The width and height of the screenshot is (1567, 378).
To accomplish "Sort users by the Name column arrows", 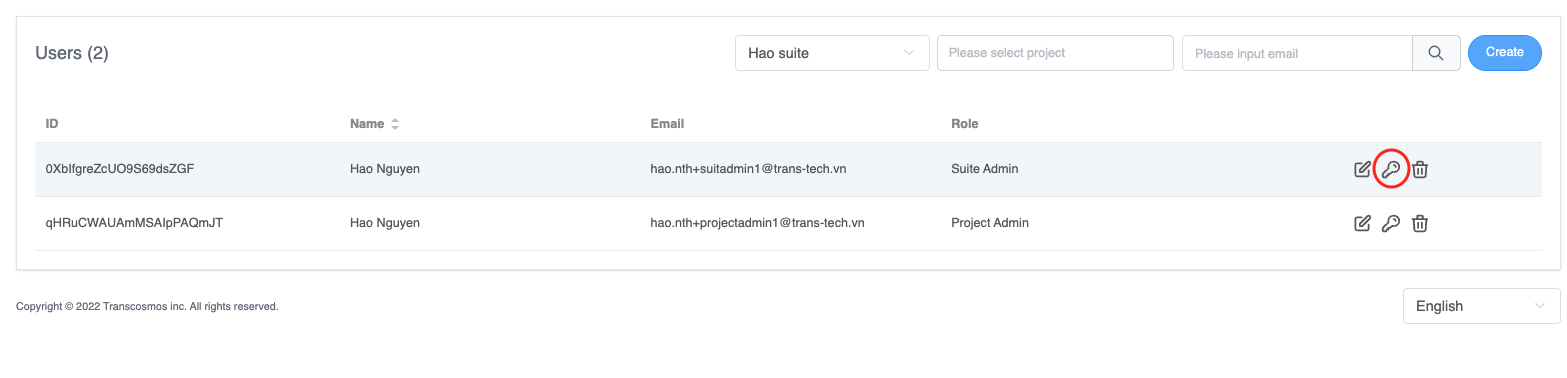I will click(x=395, y=124).
